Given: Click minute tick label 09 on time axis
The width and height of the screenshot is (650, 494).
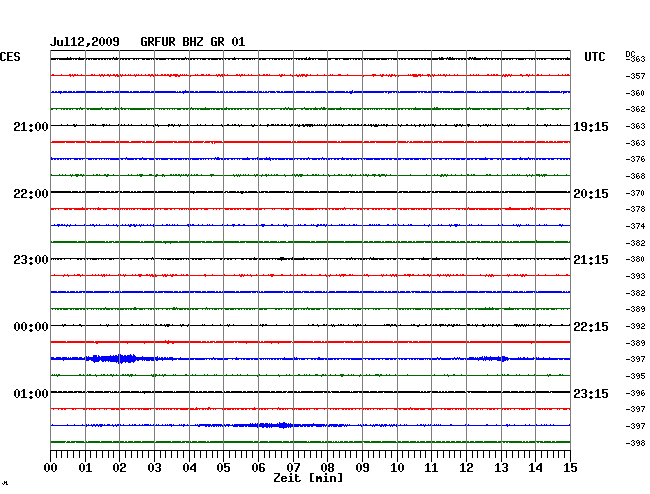Looking at the screenshot, I should click(362, 468).
